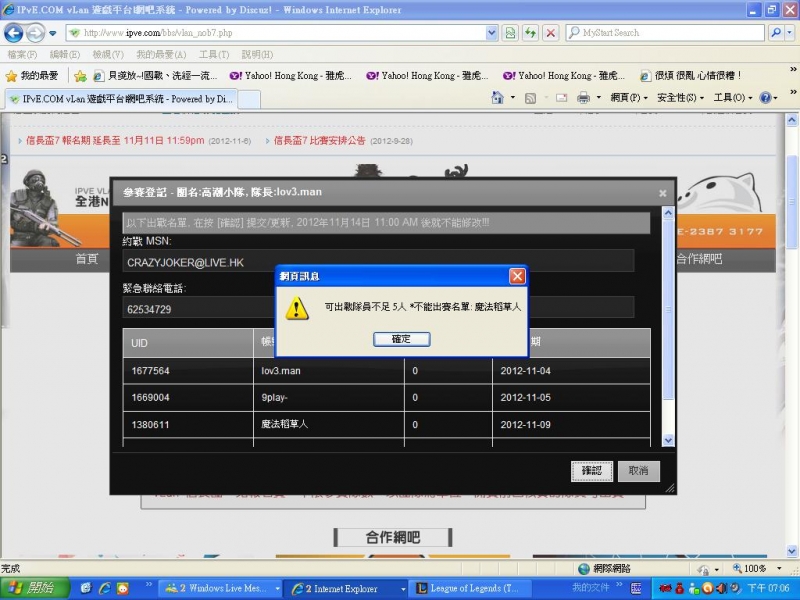Image resolution: width=800 pixels, height=600 pixels.
Task: Click the IE Forward navigation button
Action: (x=35, y=33)
